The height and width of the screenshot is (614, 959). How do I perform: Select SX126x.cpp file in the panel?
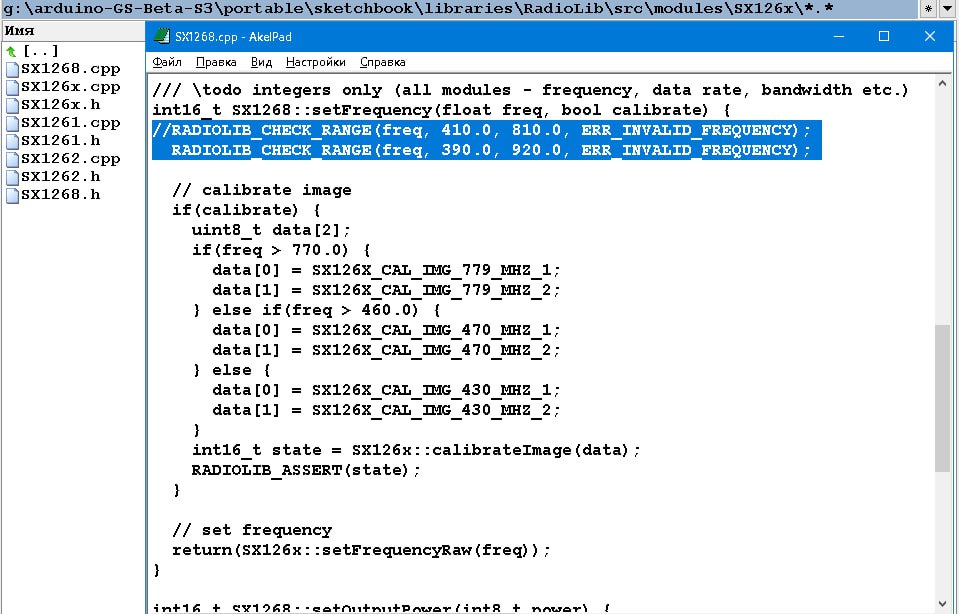click(69, 87)
